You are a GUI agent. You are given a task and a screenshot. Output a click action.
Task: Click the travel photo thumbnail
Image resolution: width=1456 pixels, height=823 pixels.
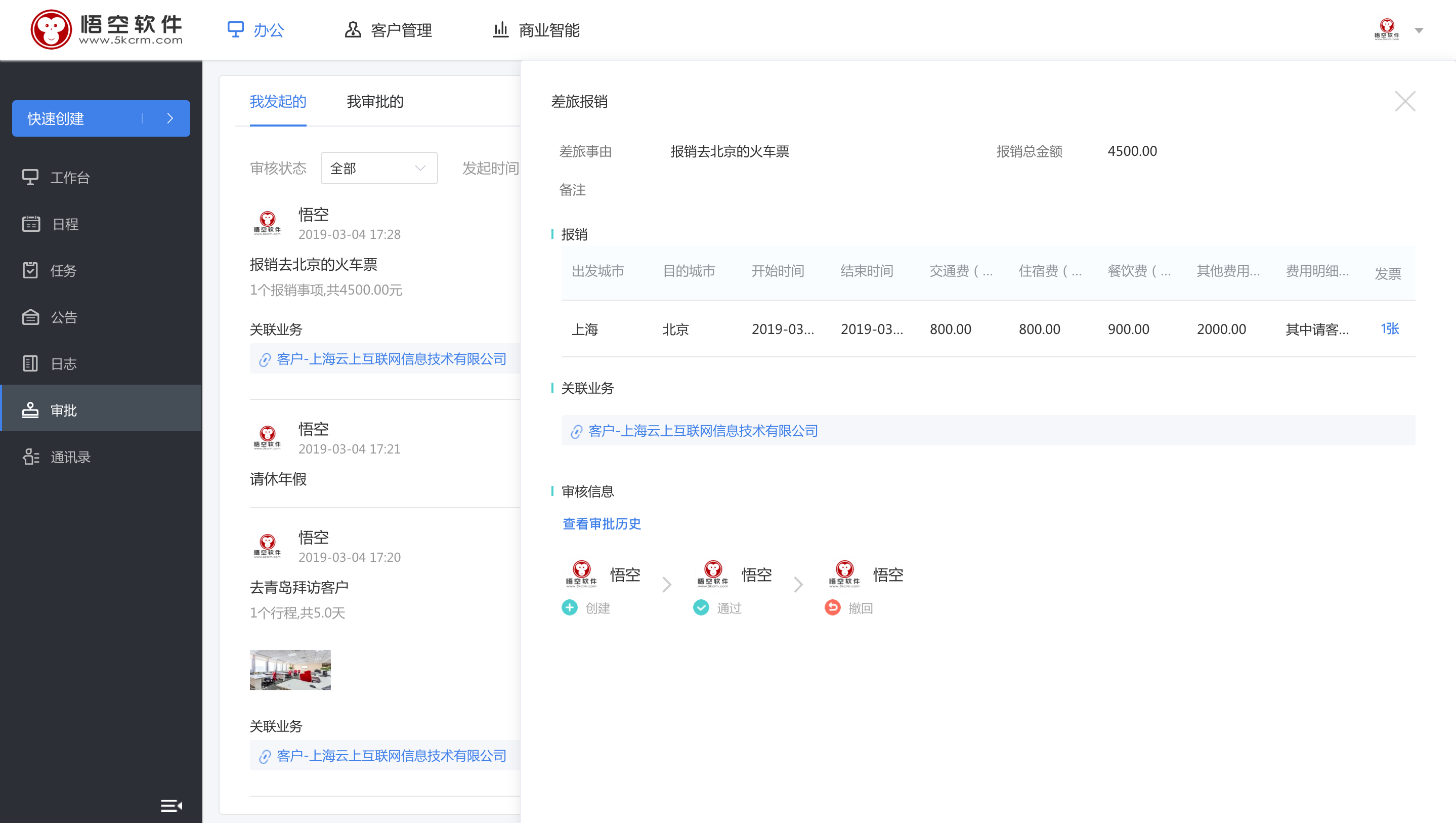pos(290,668)
